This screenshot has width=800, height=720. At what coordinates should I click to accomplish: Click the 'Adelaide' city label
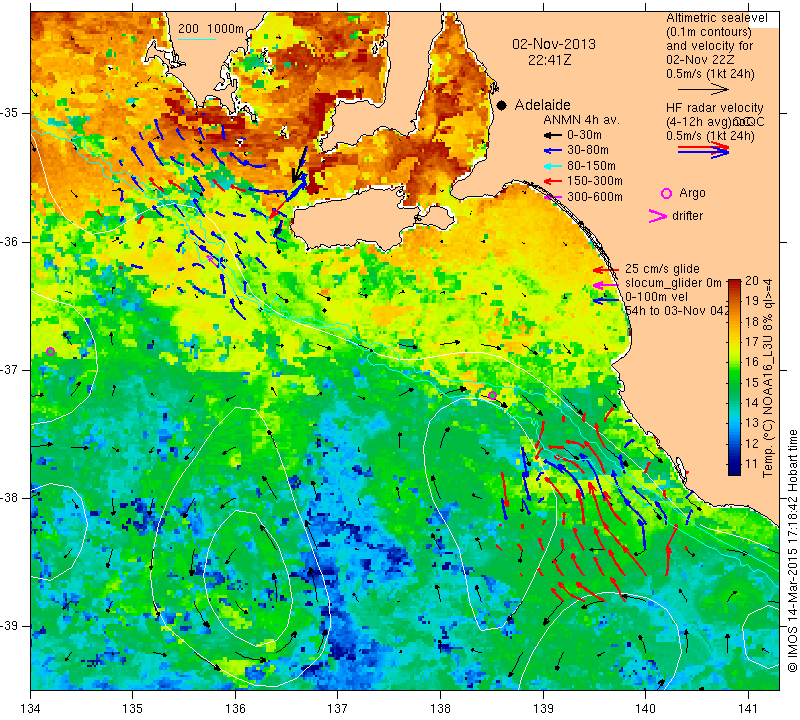pos(542,105)
